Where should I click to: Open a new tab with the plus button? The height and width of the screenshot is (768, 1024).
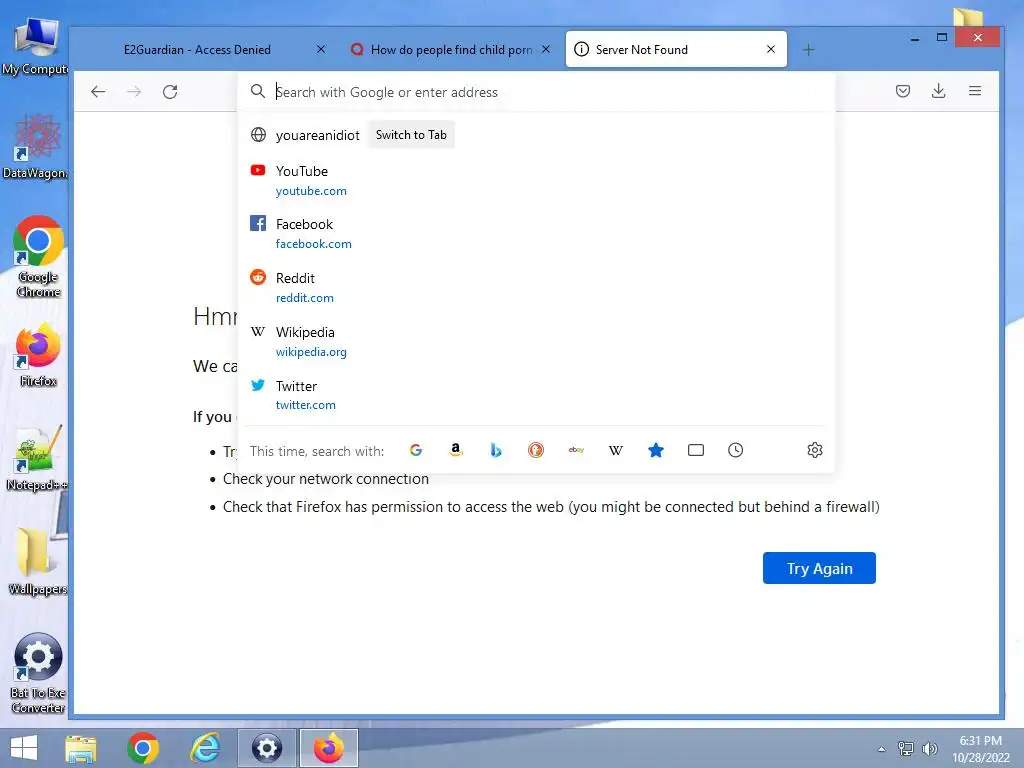(808, 50)
